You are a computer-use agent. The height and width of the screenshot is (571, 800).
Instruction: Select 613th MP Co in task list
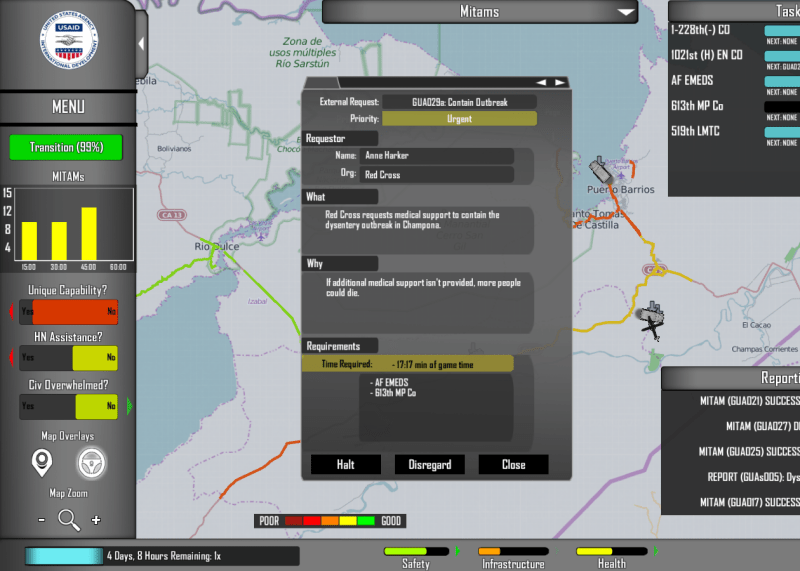[x=696, y=105]
